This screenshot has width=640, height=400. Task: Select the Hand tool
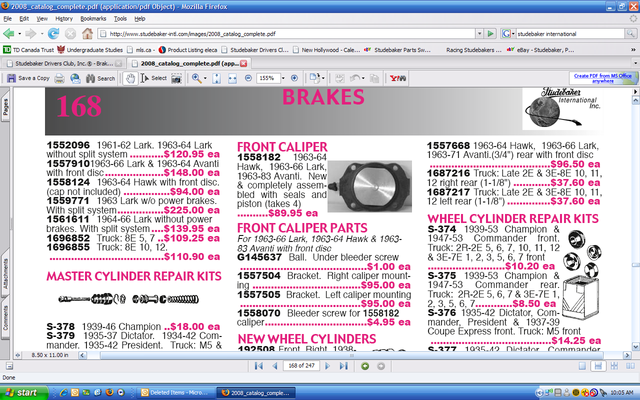point(130,78)
